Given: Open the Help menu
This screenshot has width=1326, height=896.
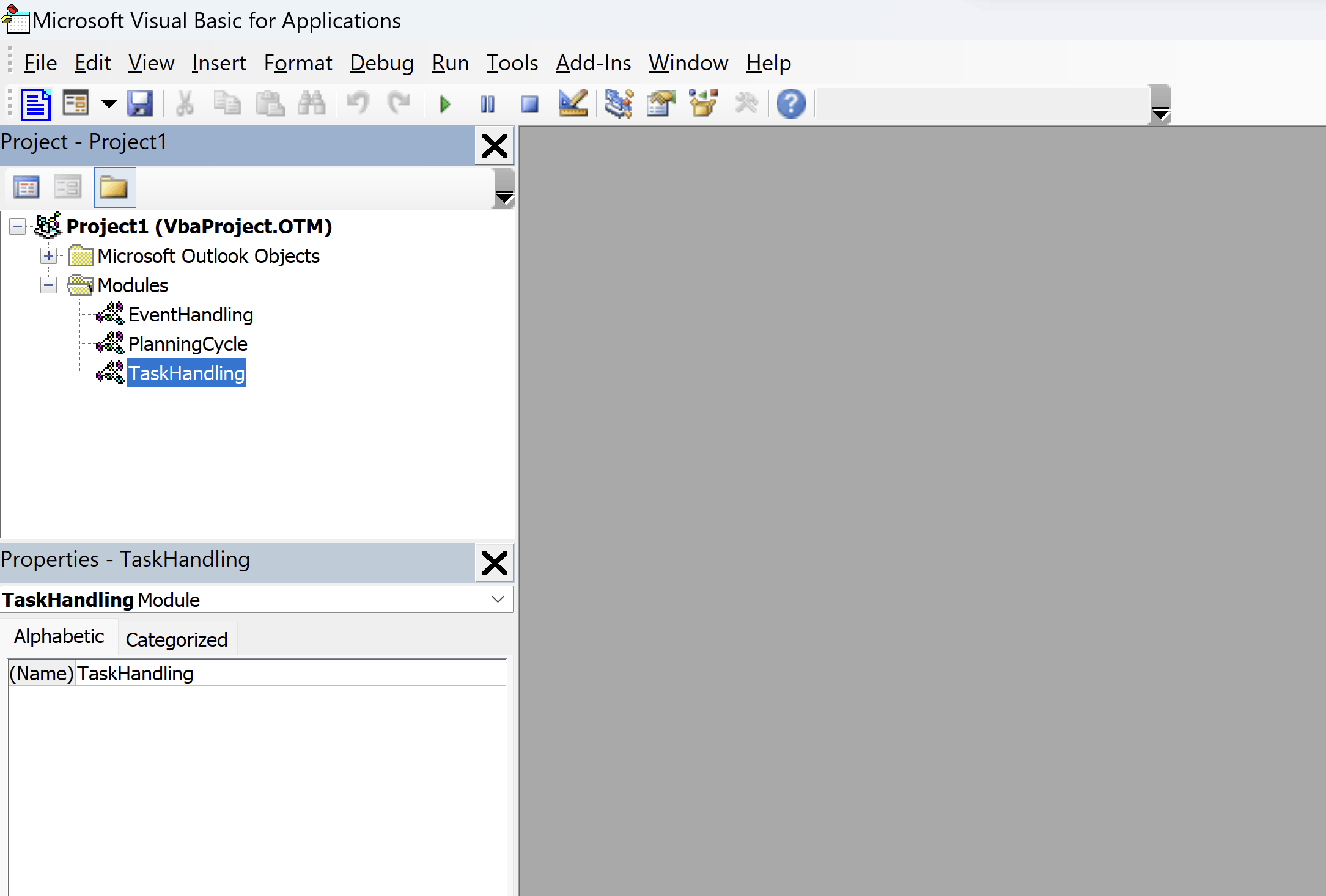Looking at the screenshot, I should pos(768,63).
